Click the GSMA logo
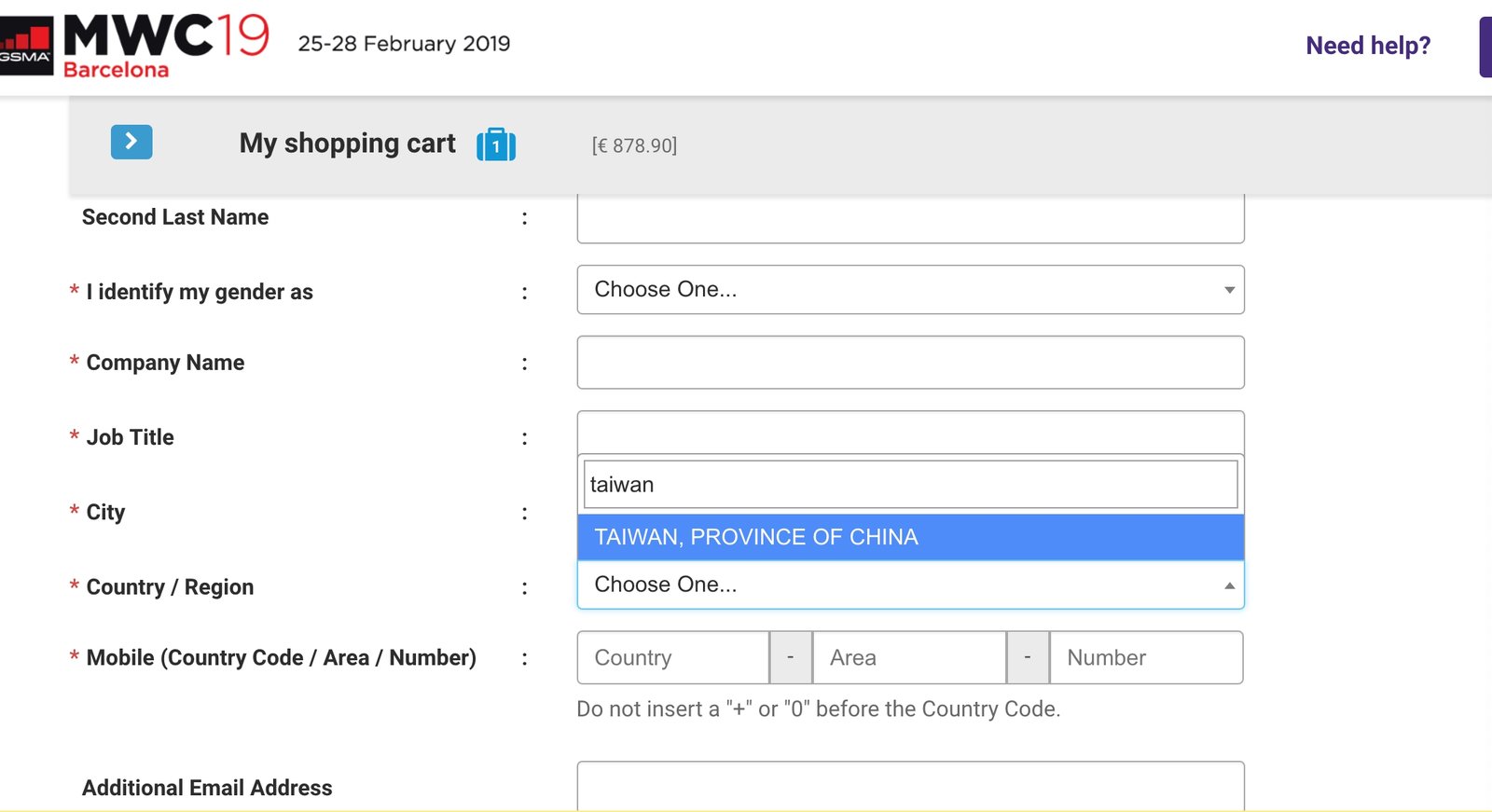The width and height of the screenshot is (1492, 812). pyautogui.click(x=26, y=47)
